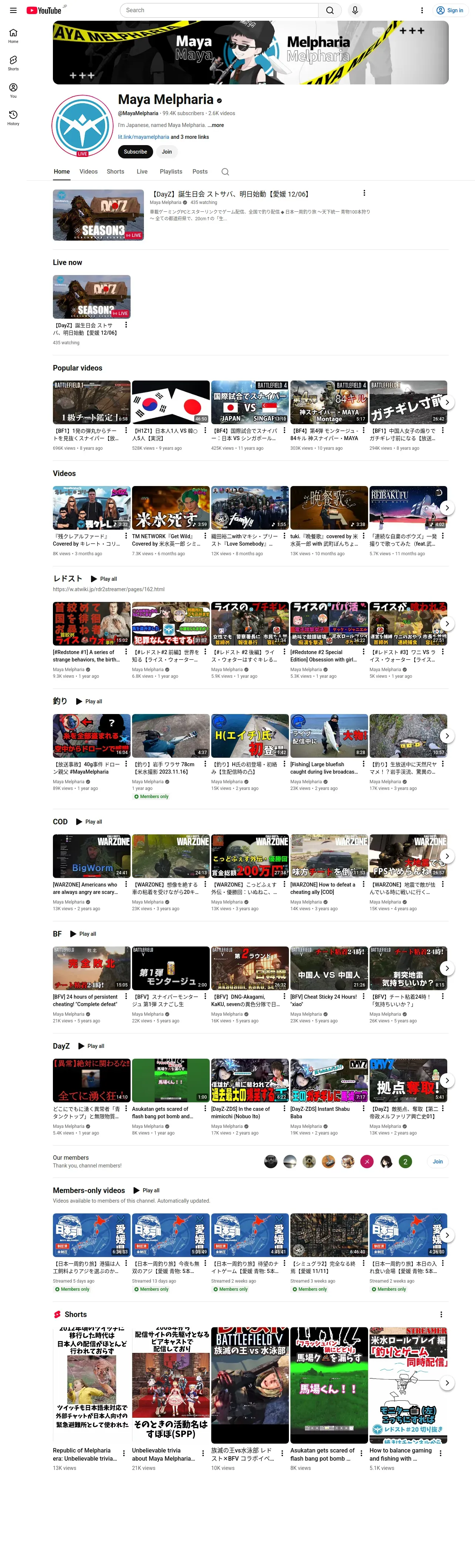Image resolution: width=475 pixels, height=1568 pixels.
Task: Start voice search with the microphone
Action: coord(355,10)
